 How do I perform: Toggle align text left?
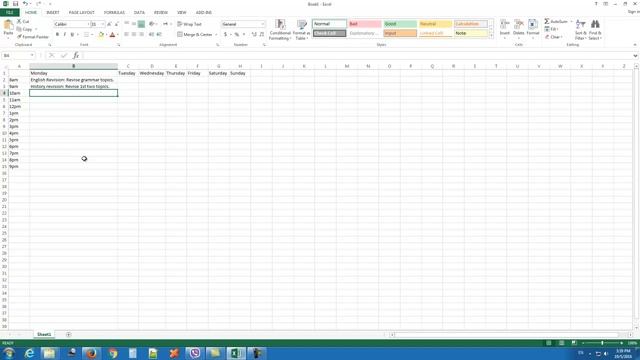click(x=127, y=35)
